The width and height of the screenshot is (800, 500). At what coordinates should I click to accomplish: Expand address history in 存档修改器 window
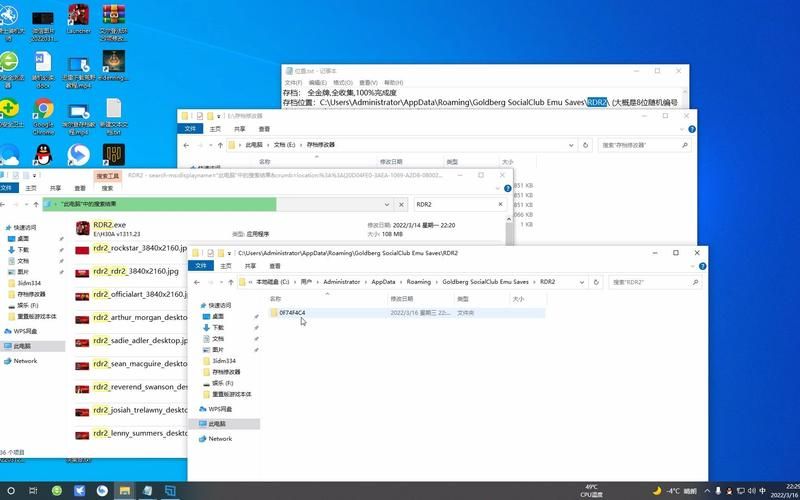coord(571,145)
